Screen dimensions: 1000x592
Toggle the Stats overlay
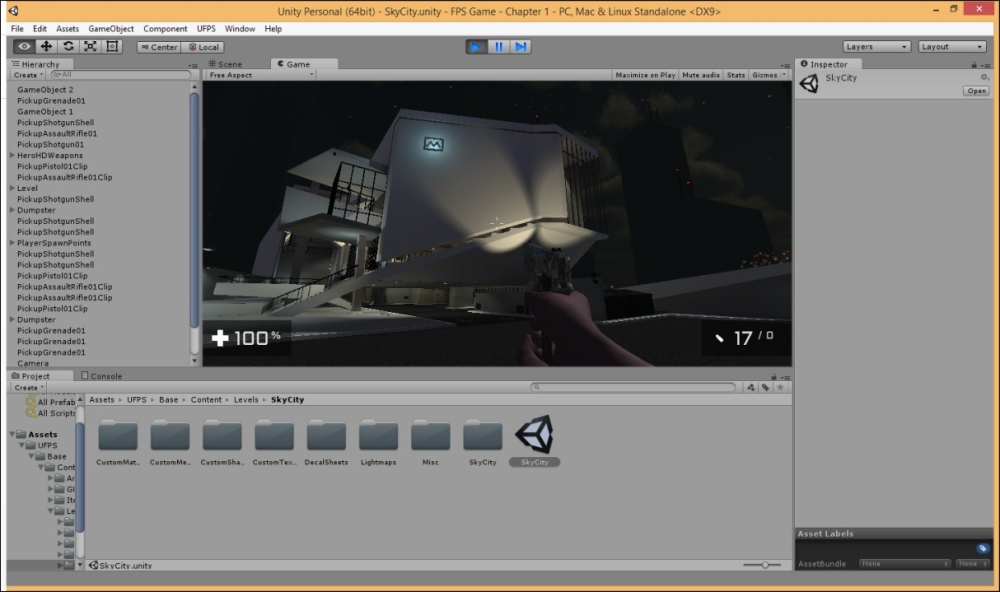tap(736, 75)
